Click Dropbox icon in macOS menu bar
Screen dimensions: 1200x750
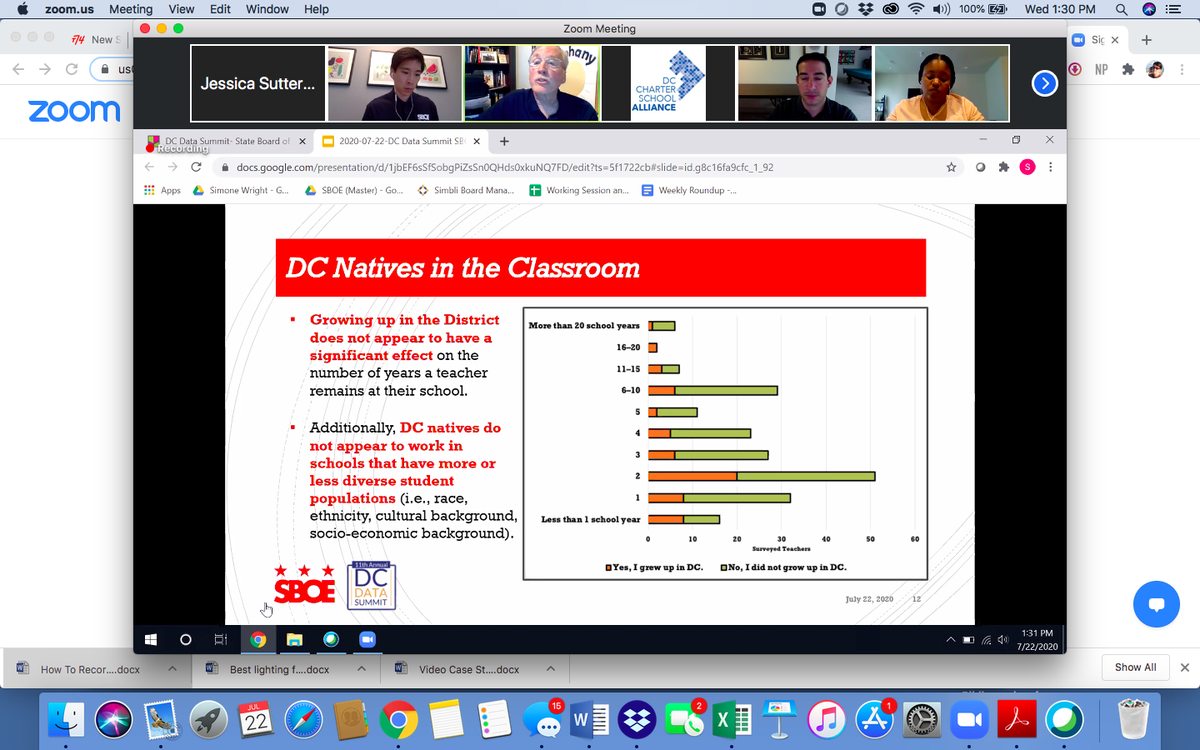point(866,9)
